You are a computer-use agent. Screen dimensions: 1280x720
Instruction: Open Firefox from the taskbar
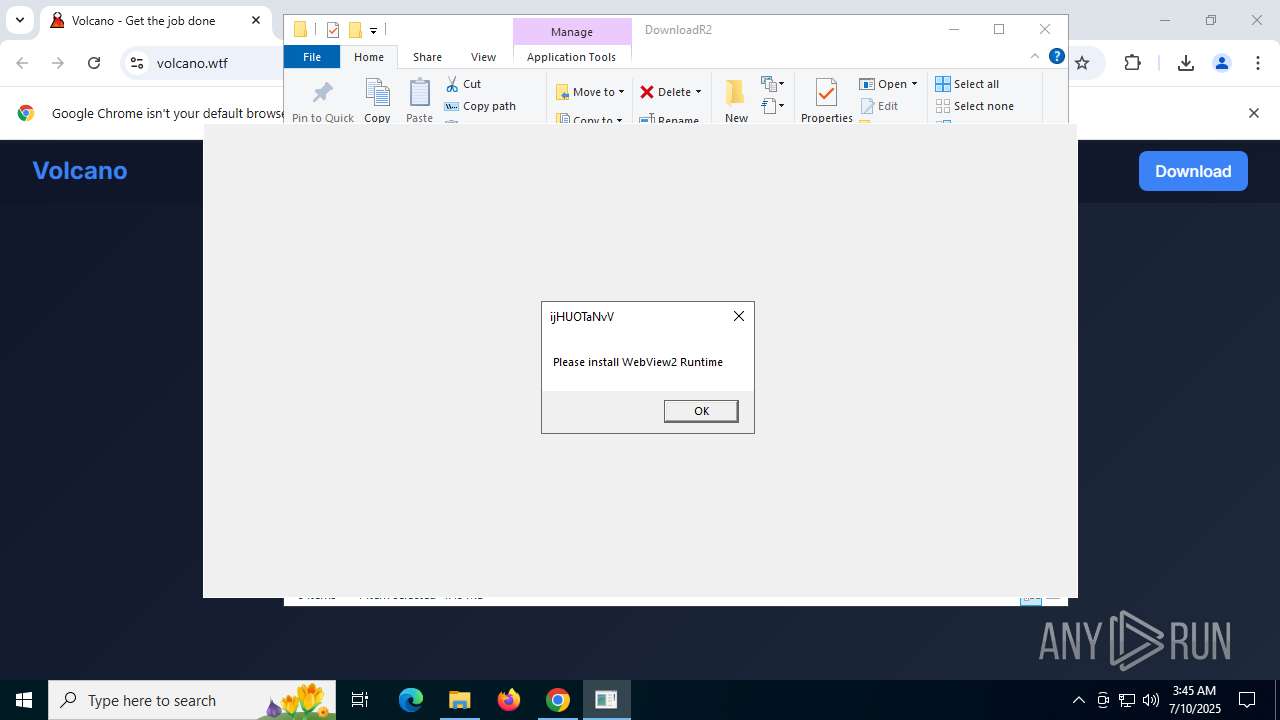click(509, 700)
